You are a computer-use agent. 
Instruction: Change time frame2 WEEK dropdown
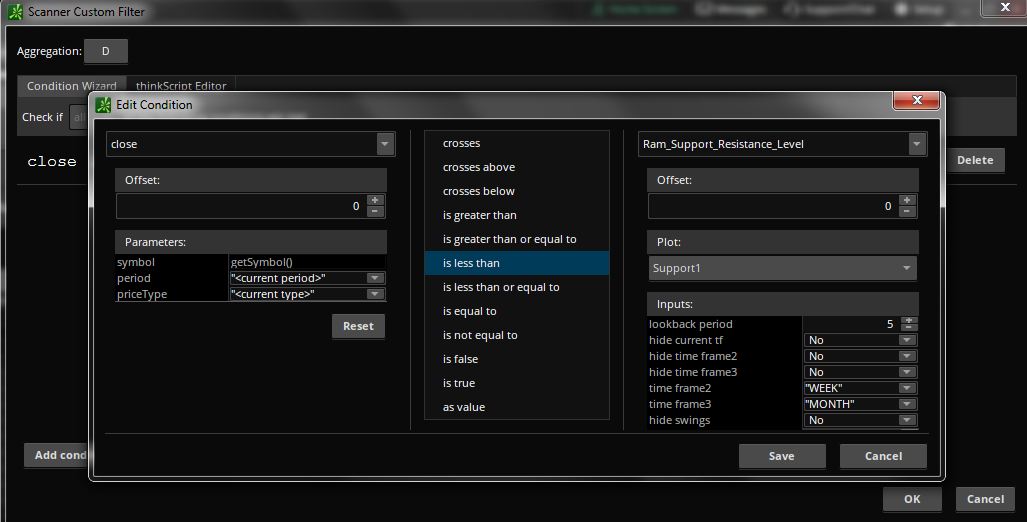[x=907, y=388]
